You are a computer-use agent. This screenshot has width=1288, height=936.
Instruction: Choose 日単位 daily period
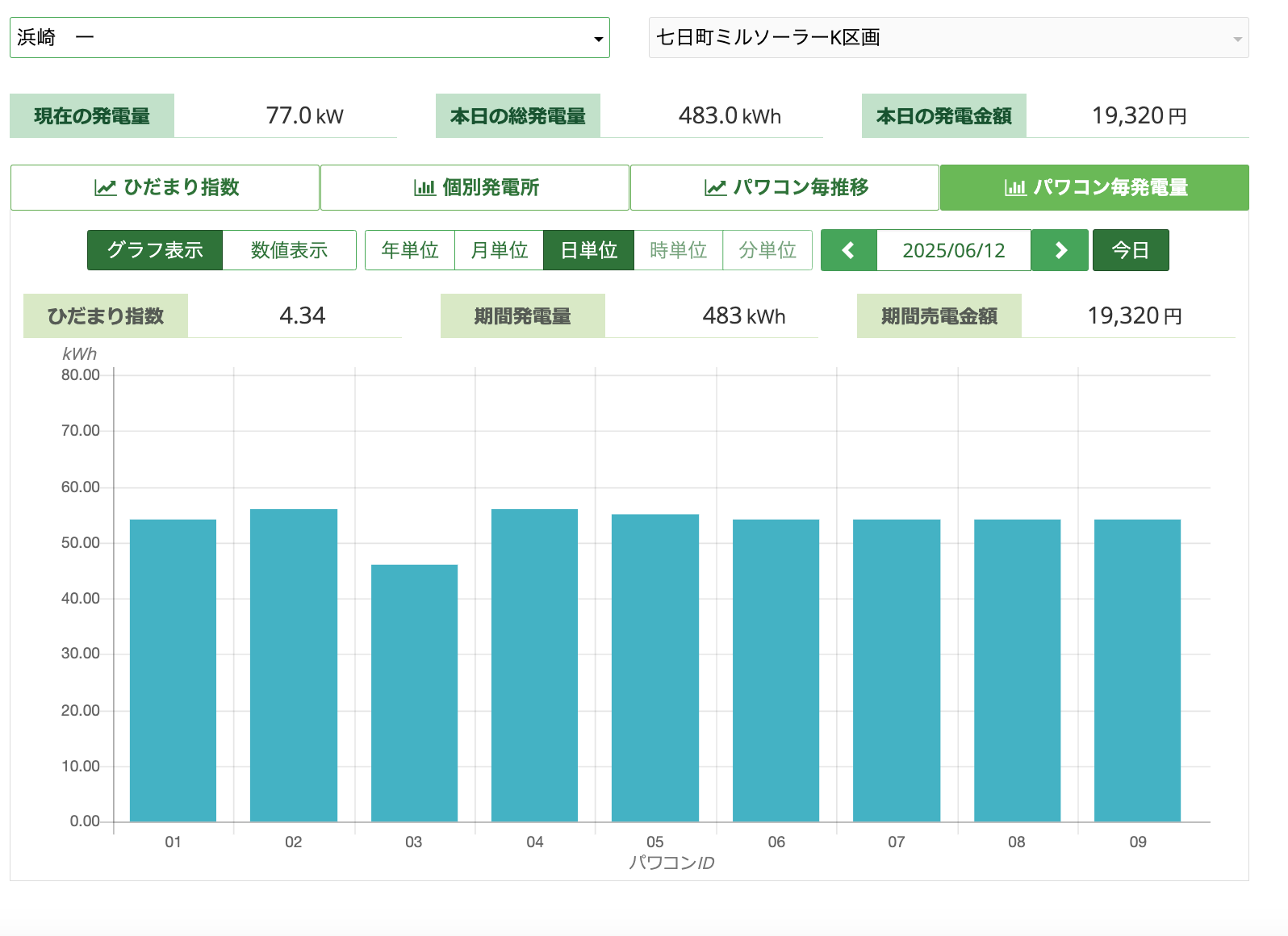coord(589,250)
